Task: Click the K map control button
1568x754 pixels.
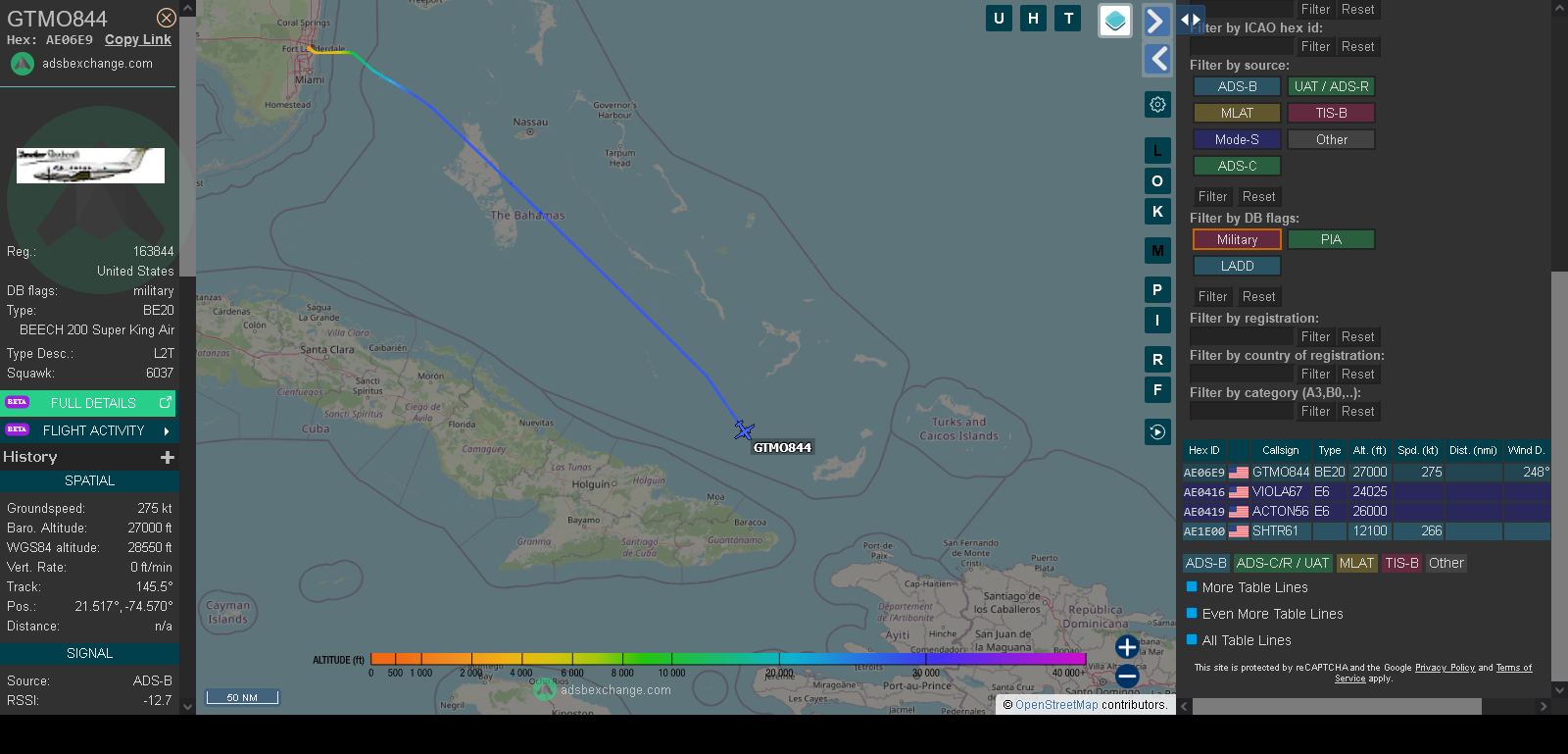Action: pyautogui.click(x=1157, y=212)
